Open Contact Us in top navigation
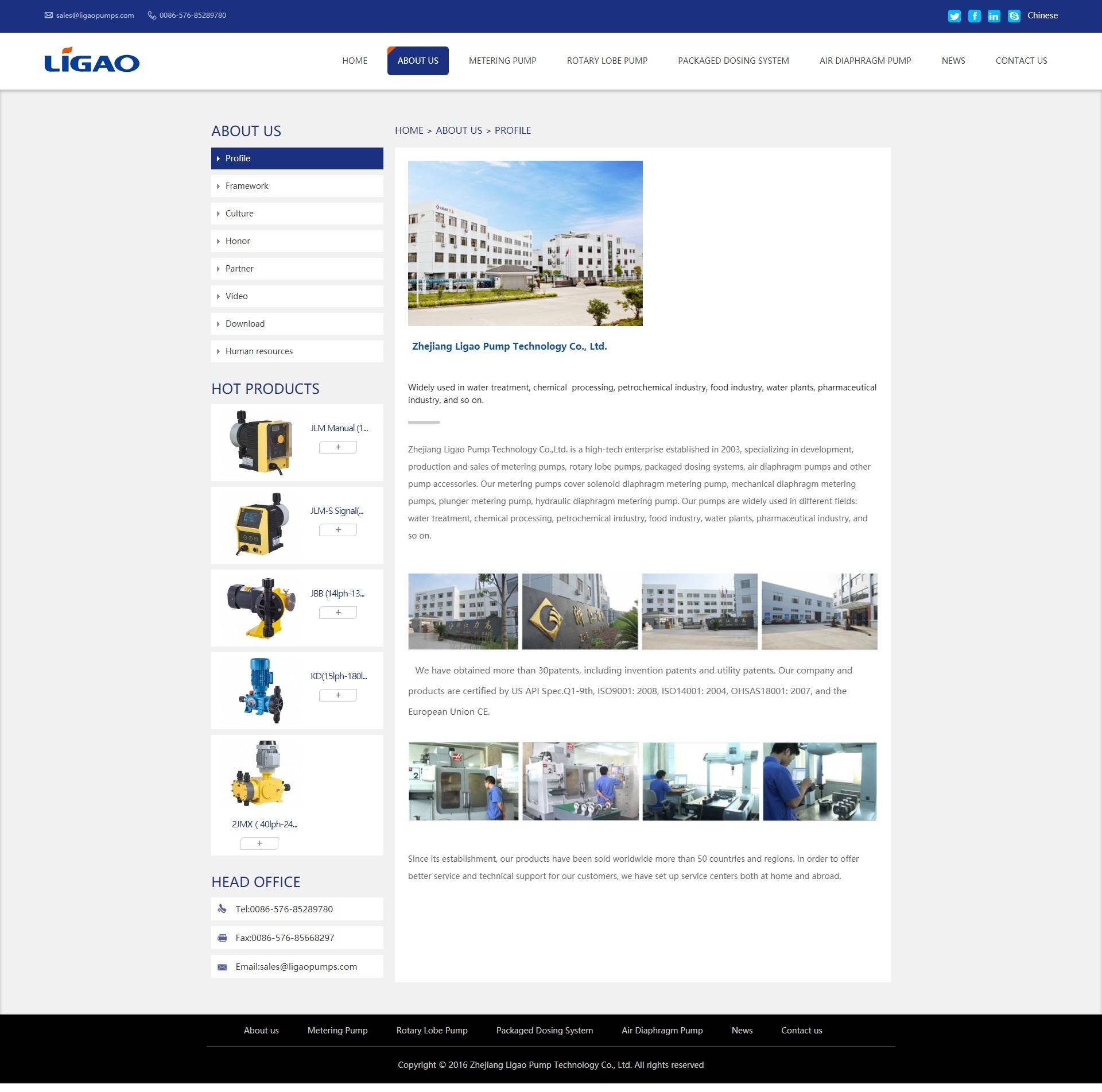This screenshot has height=1092, width=1102. [x=1021, y=61]
